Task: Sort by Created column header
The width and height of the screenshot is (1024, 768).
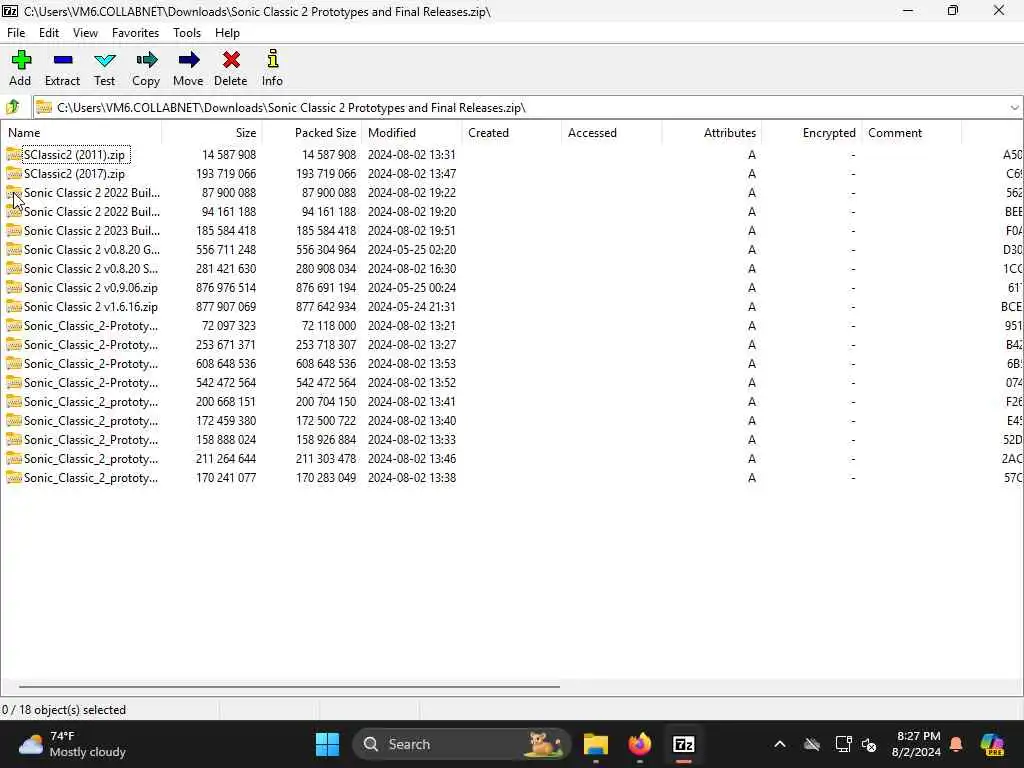Action: [x=511, y=133]
